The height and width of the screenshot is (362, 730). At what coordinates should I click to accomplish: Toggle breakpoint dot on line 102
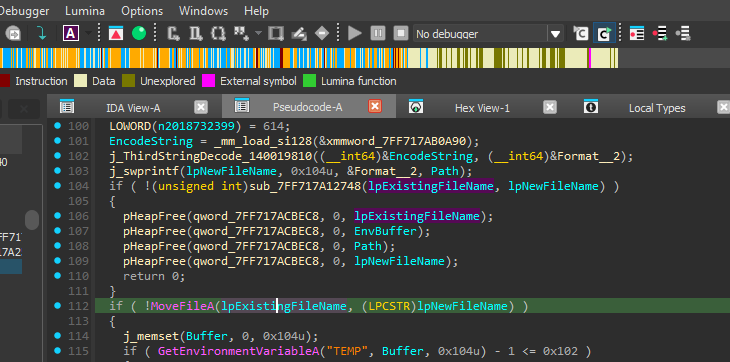point(57,155)
